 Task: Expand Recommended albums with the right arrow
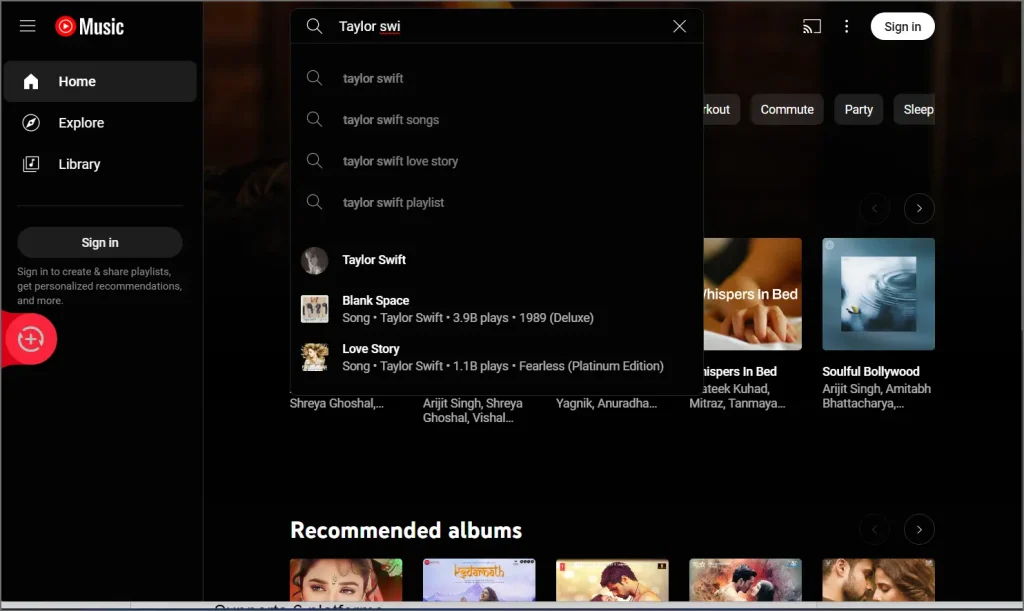[x=919, y=529]
